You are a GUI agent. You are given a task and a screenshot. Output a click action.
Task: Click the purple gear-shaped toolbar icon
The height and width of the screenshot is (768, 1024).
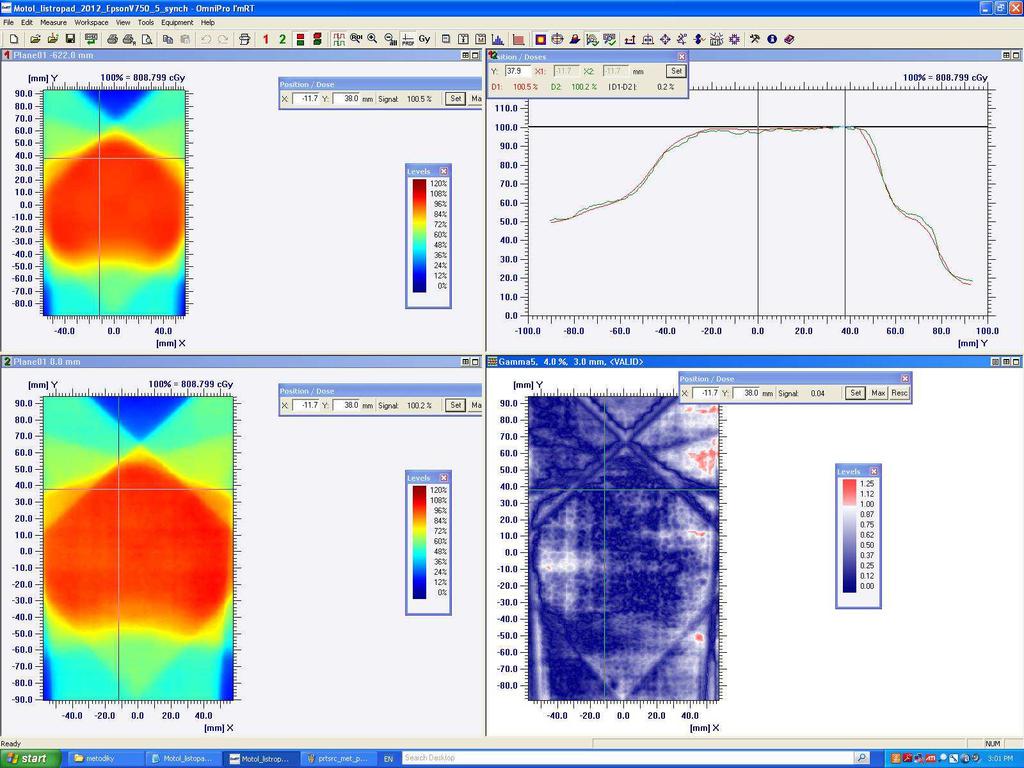734,39
